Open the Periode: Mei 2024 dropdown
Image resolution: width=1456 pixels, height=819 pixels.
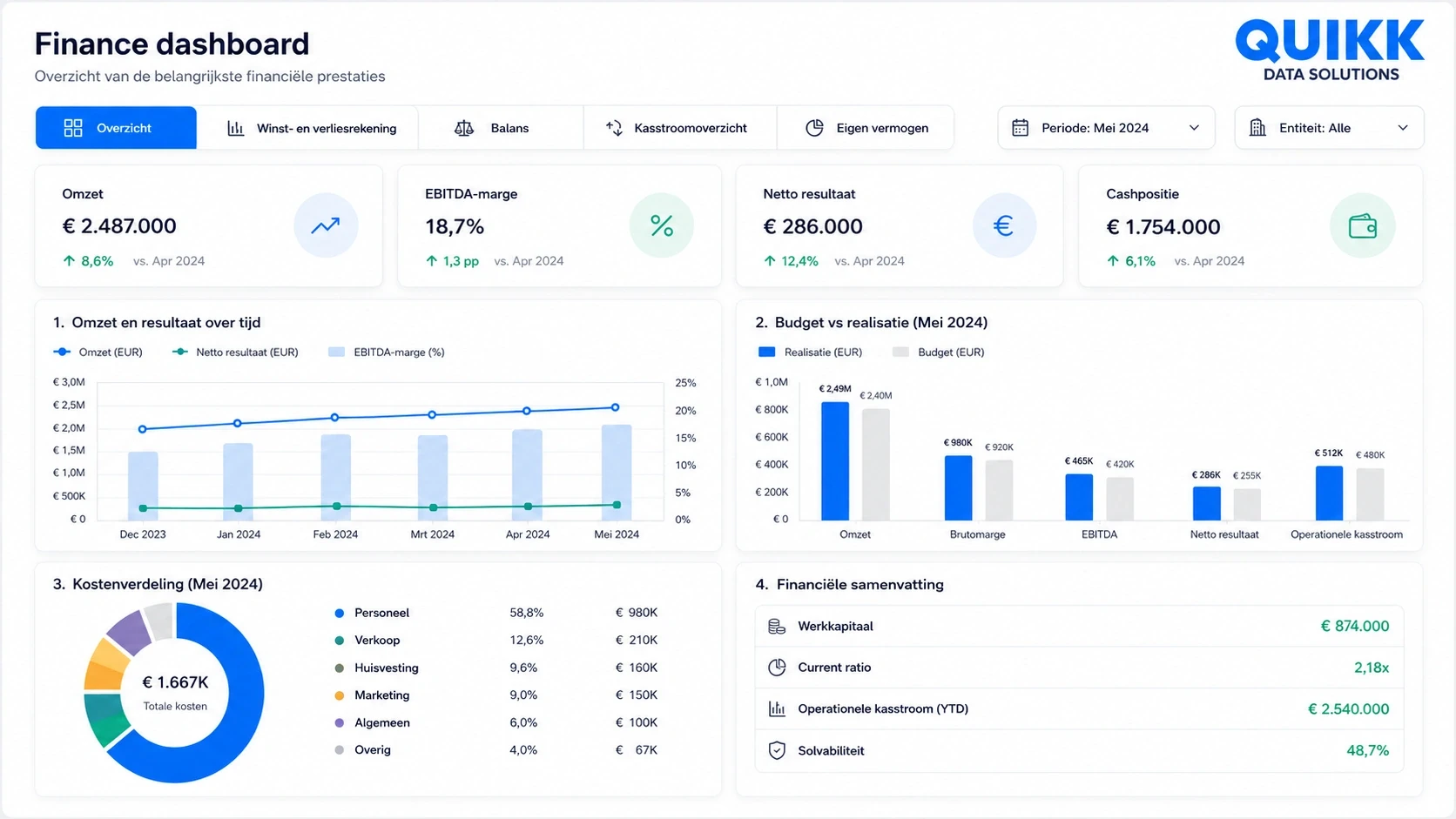pyautogui.click(x=1106, y=128)
